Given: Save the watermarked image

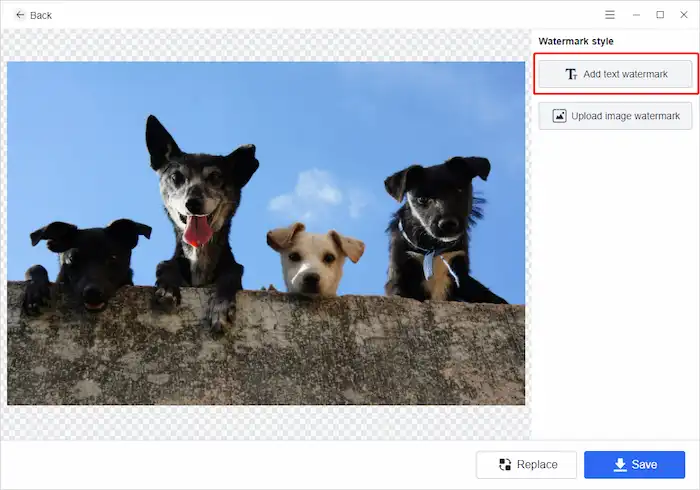Looking at the screenshot, I should [634, 465].
